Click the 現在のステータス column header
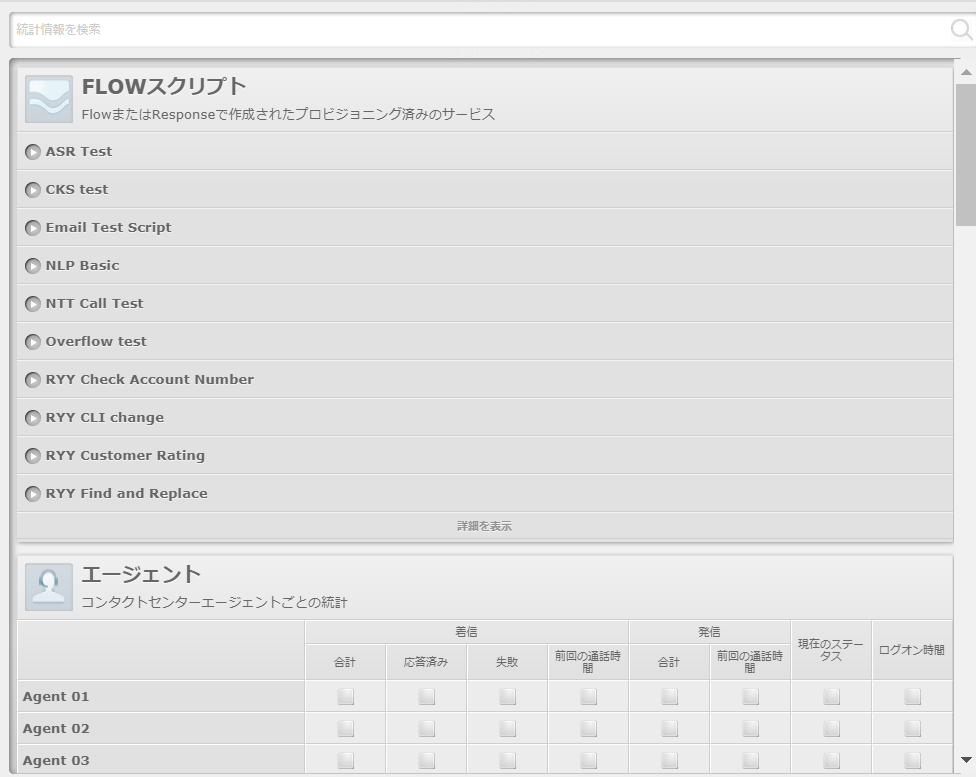The image size is (976, 777). pyautogui.click(x=831, y=650)
